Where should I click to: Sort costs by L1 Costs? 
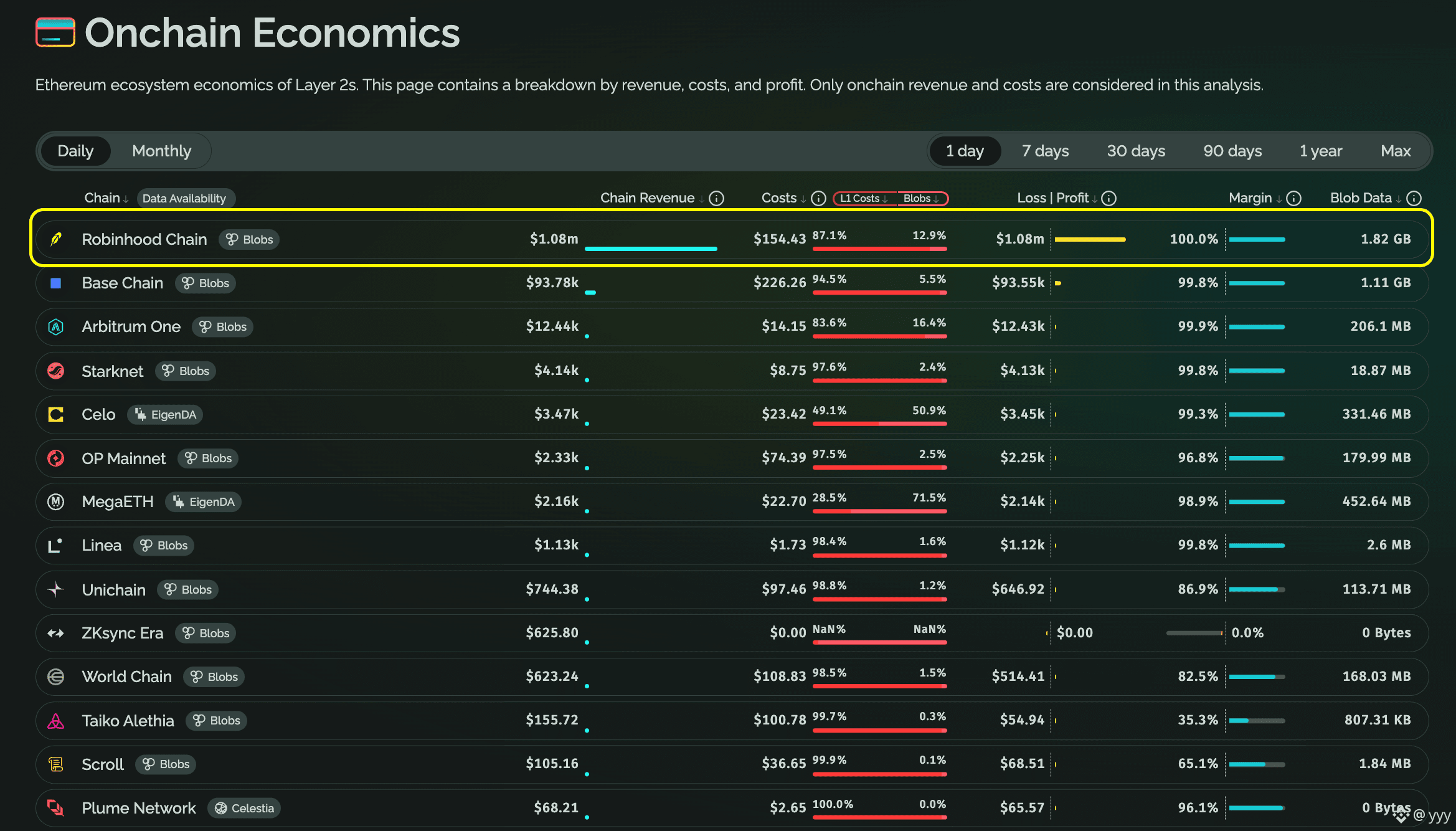click(x=864, y=198)
